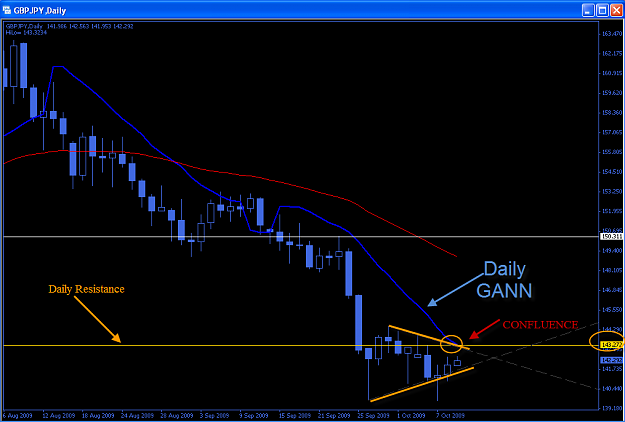Select the upper orange triangle trendline
The width and height of the screenshot is (625, 422).
[x=429, y=338]
